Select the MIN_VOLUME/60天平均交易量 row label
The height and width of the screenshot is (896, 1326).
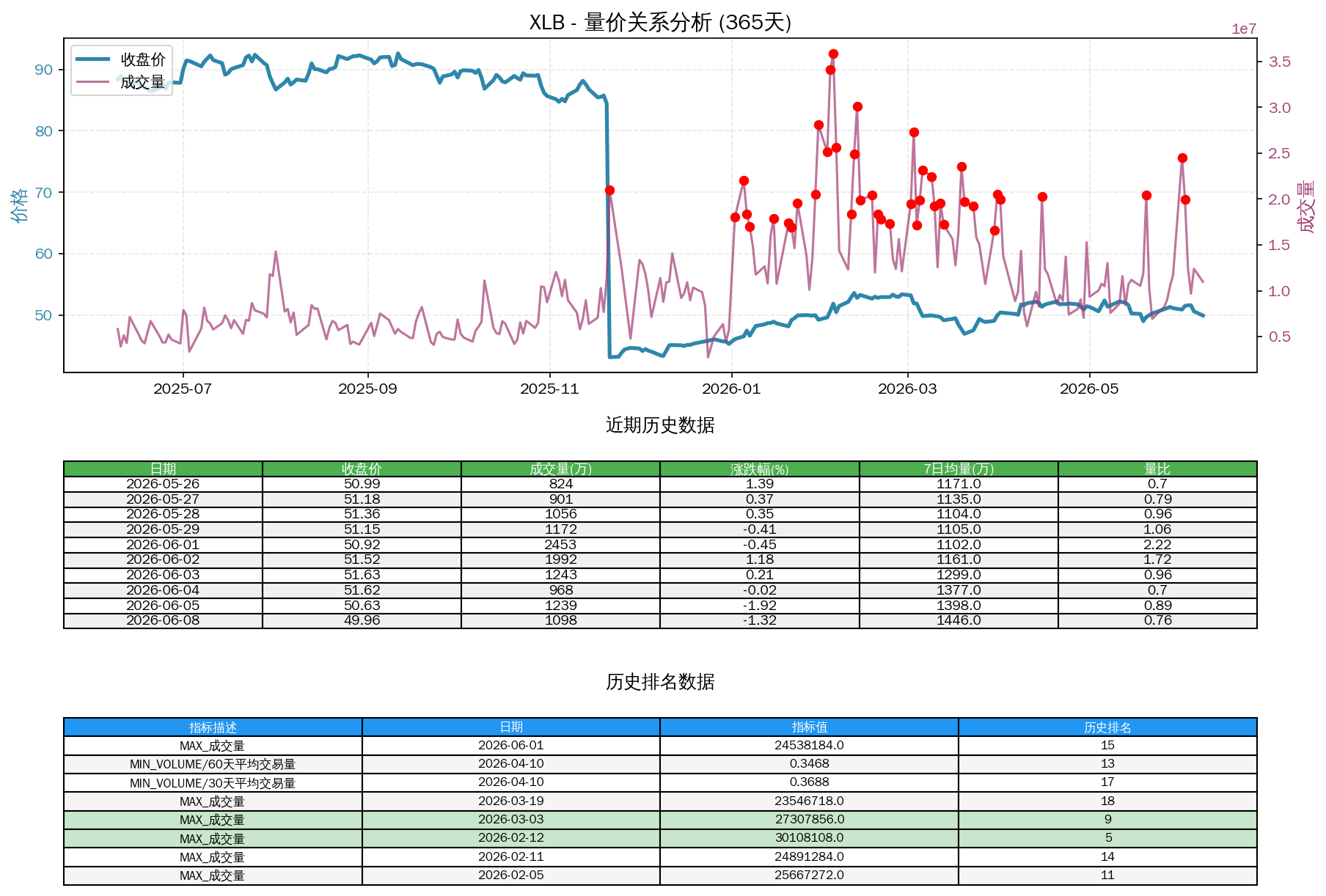coord(213,764)
